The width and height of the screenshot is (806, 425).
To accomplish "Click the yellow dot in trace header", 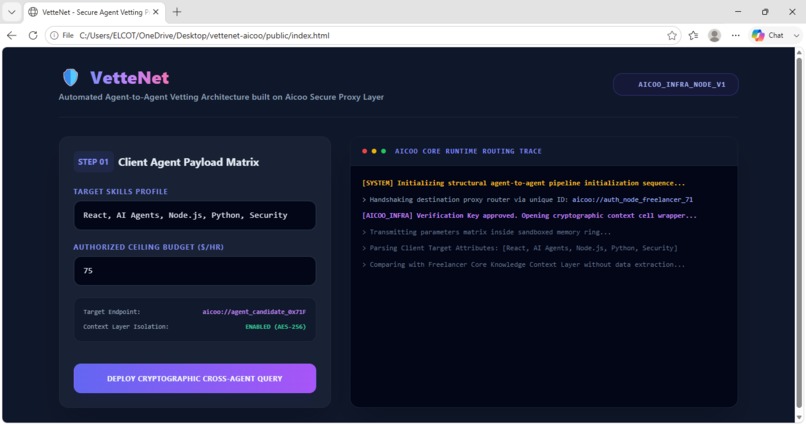I will tap(374, 151).
